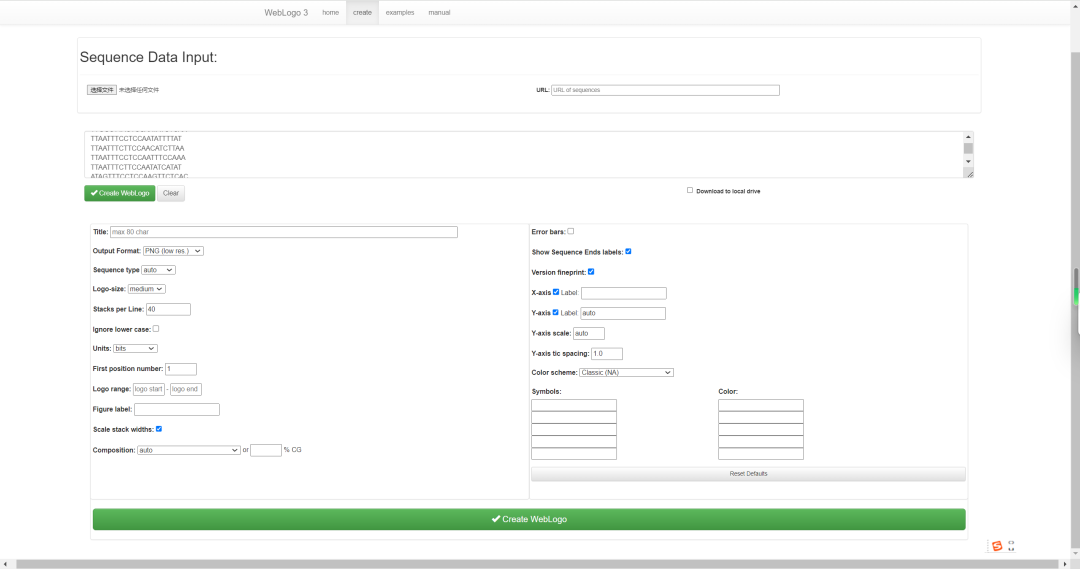Click page horizontal scrollbar left arrow
1080x569 pixels.
click(x=6, y=564)
